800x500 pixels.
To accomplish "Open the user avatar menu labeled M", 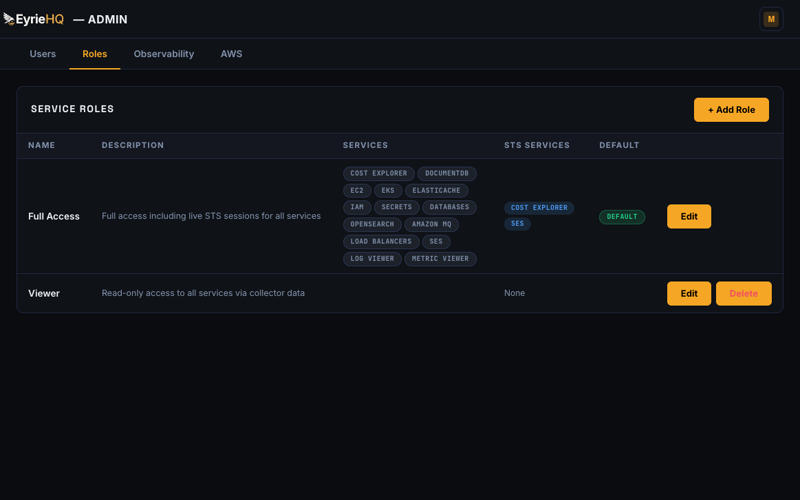I will point(771,19).
